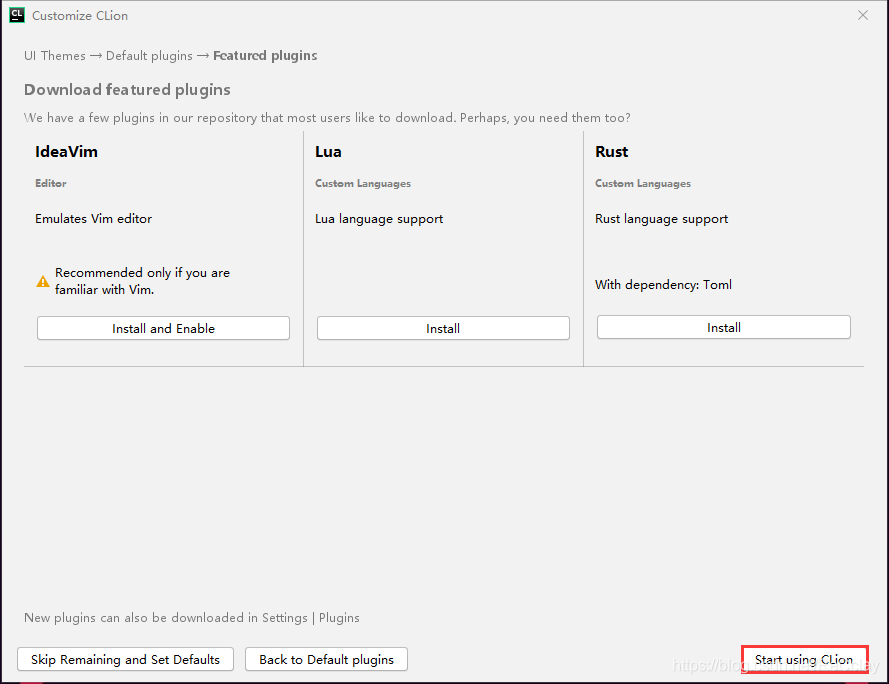Viewport: 889px width, 684px height.
Task: Click 'Lua language support' description
Action: pyautogui.click(x=379, y=219)
